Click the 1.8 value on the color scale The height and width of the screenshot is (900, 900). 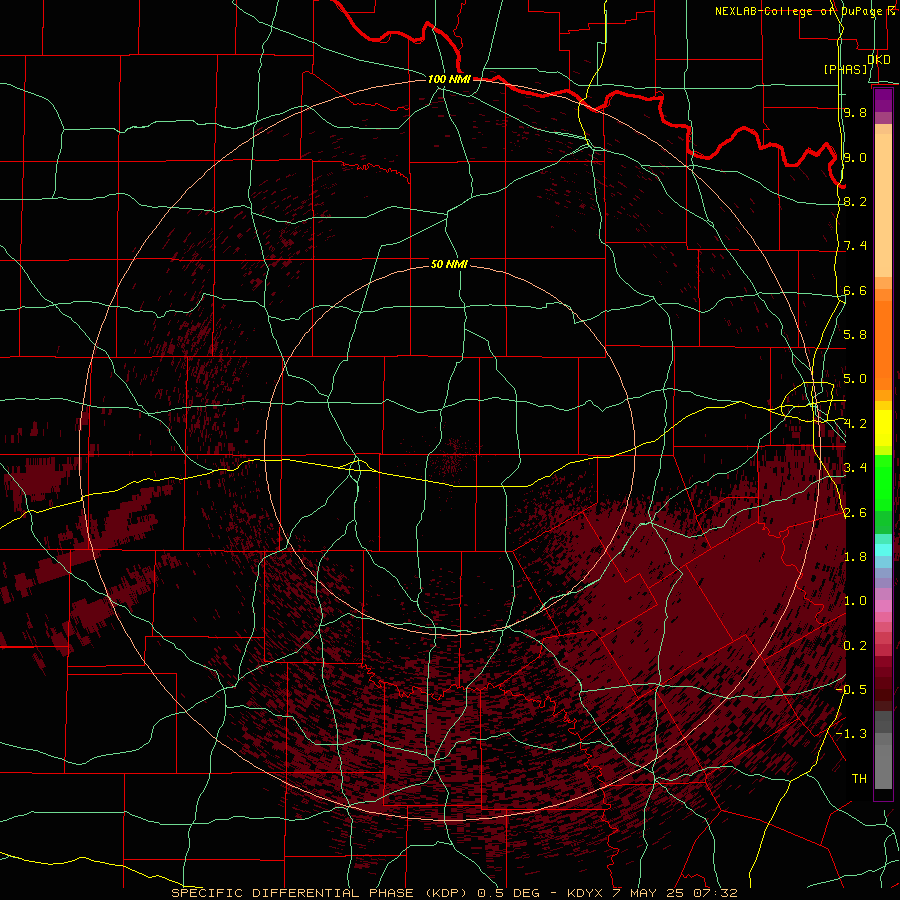click(855, 557)
